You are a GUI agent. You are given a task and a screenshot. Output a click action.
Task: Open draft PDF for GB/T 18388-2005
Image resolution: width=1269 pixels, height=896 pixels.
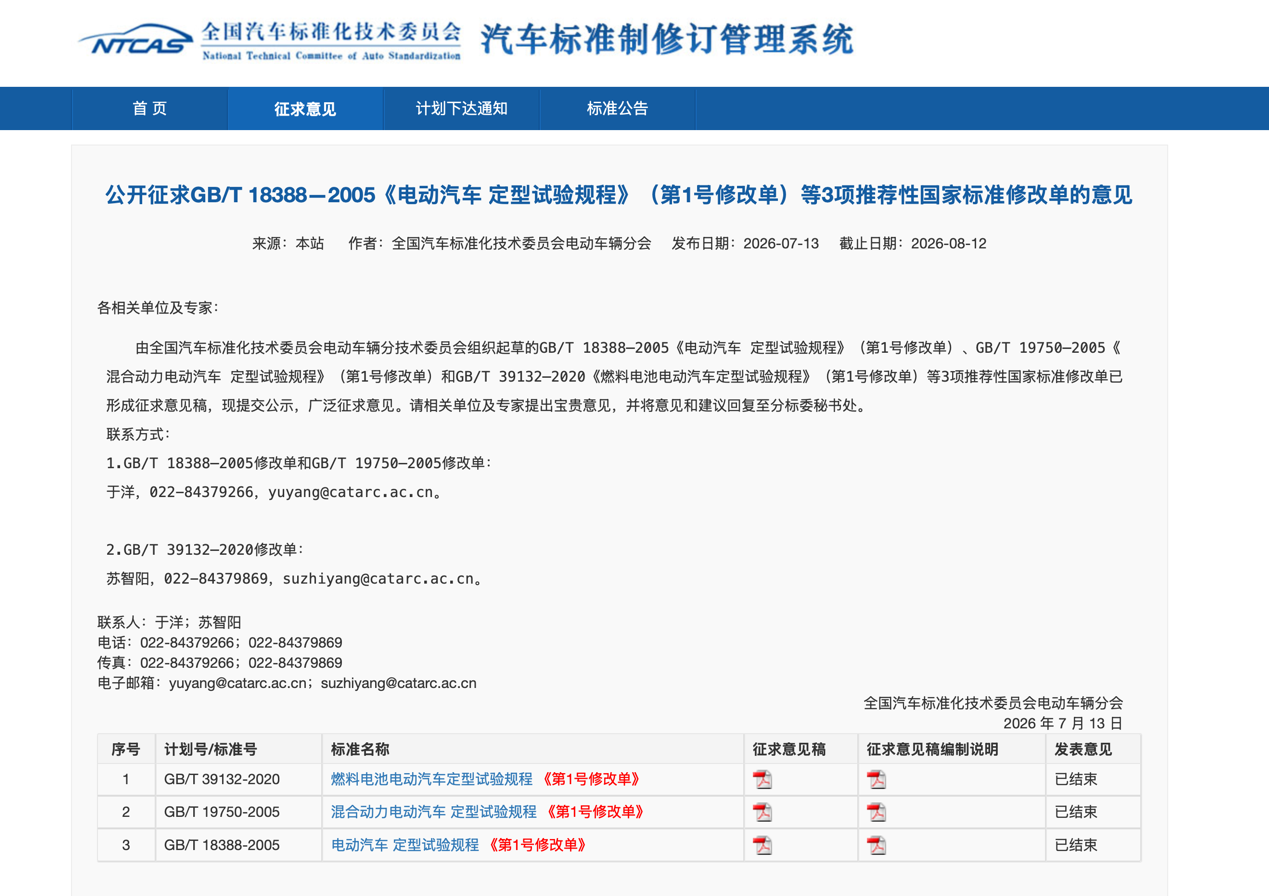tap(763, 845)
